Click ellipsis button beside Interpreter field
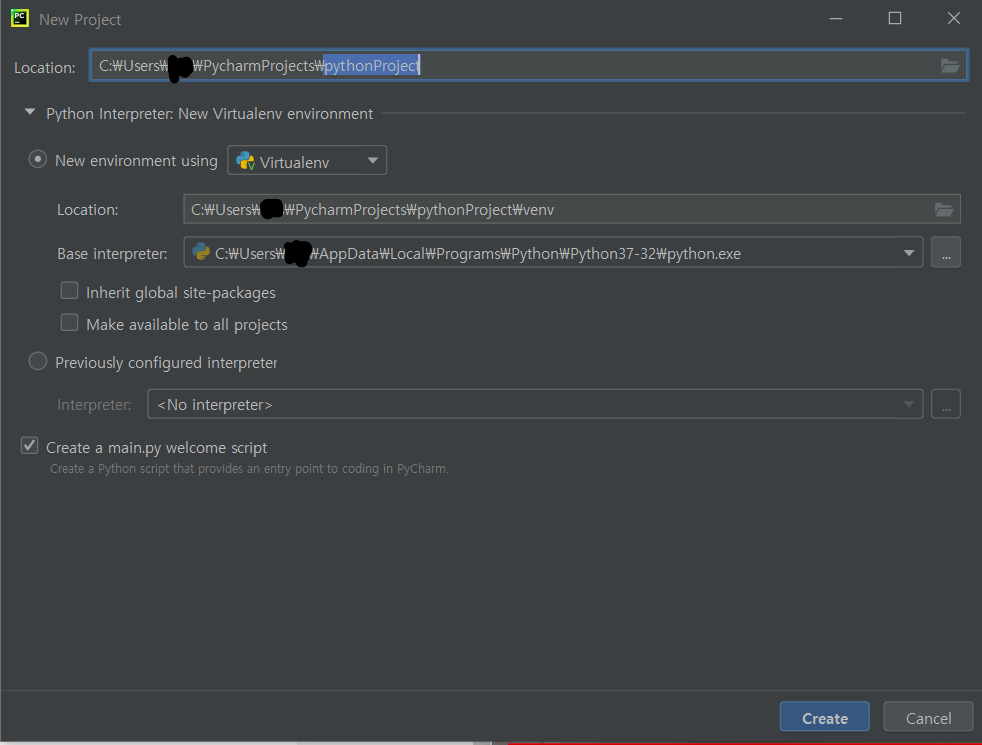 pos(946,404)
